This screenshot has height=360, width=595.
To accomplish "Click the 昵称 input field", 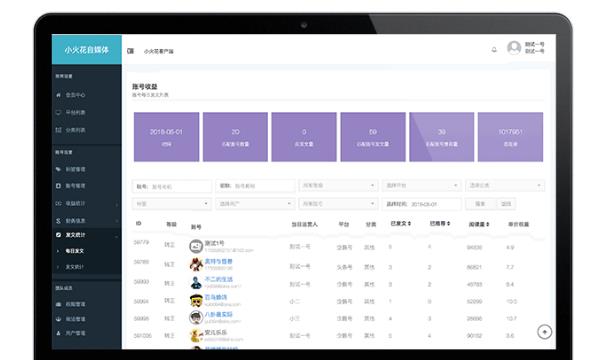I will click(x=255, y=186).
